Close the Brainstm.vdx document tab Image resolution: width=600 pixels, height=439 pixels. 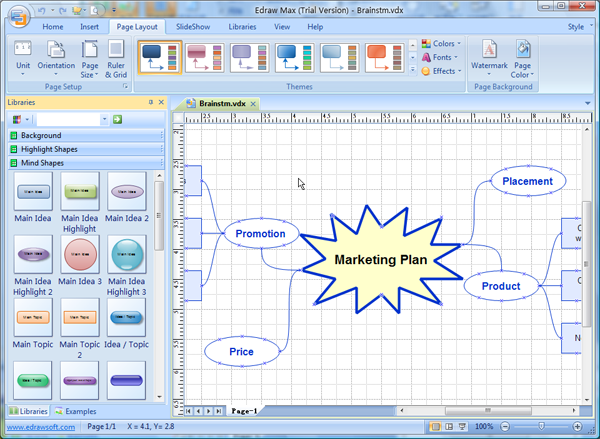[254, 104]
